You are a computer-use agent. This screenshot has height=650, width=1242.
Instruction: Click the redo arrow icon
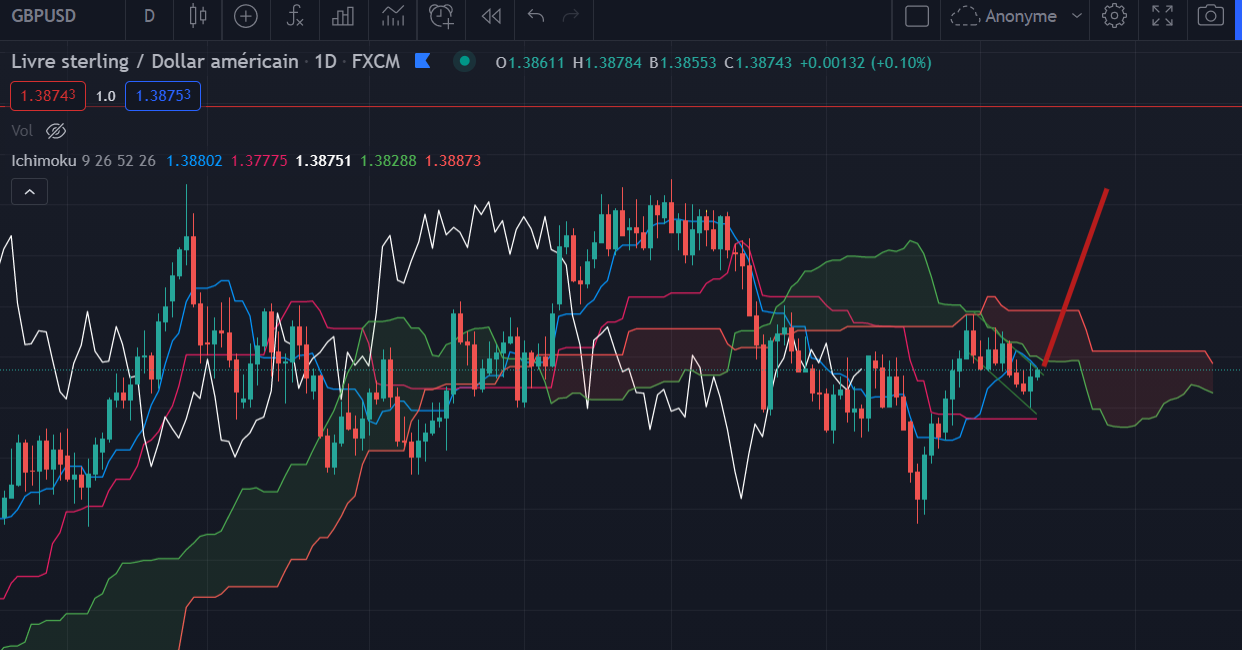571,16
